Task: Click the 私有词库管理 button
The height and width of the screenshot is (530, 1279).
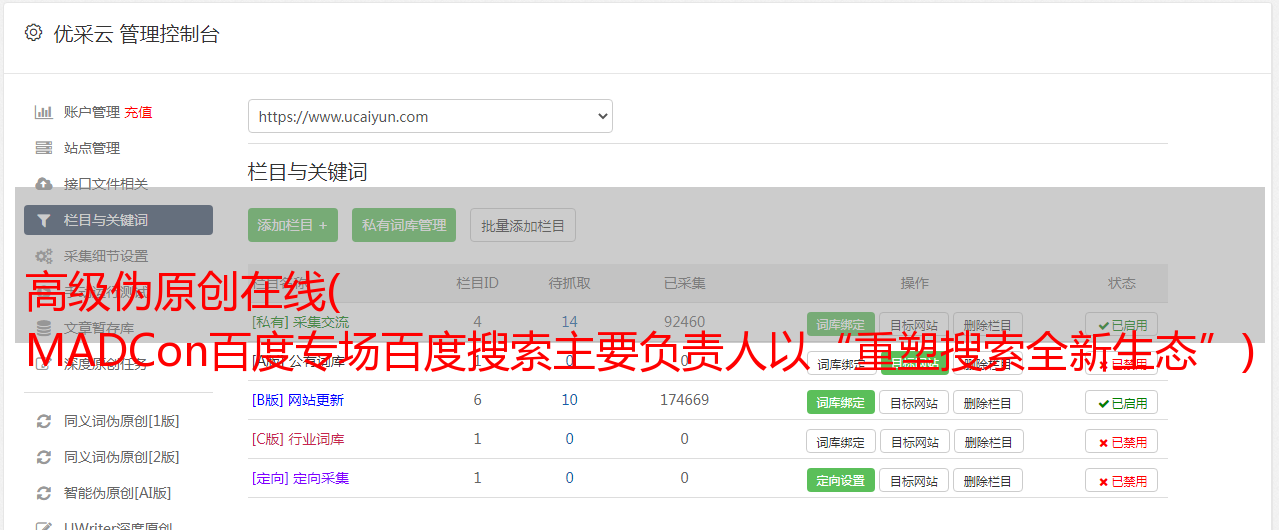Action: pyautogui.click(x=404, y=225)
